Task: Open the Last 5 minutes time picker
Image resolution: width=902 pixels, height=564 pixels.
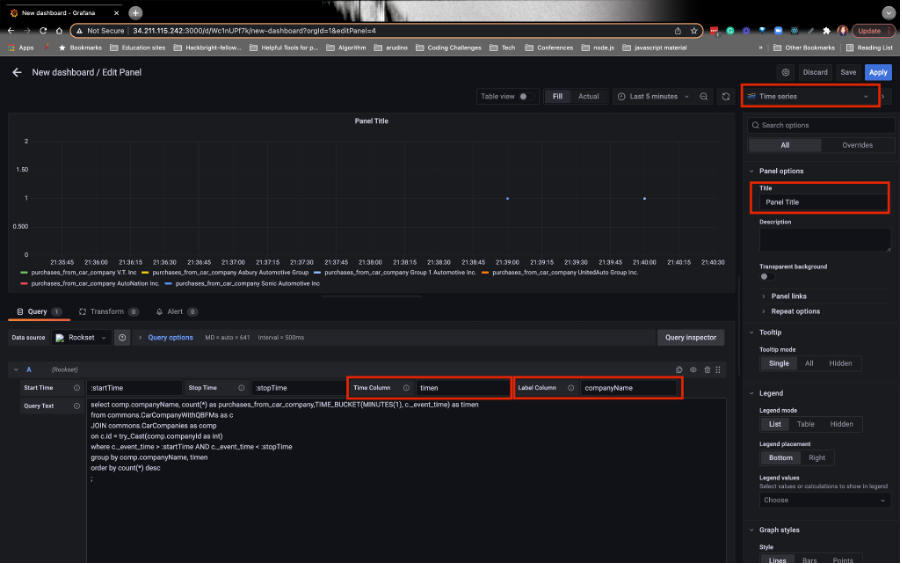Action: (x=653, y=97)
